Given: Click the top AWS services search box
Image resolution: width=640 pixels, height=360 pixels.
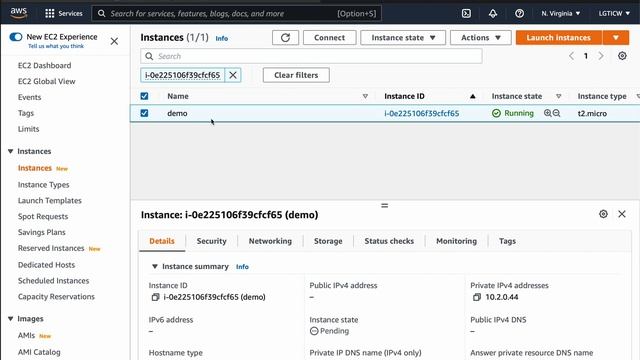Looking at the screenshot, I should [237, 13].
